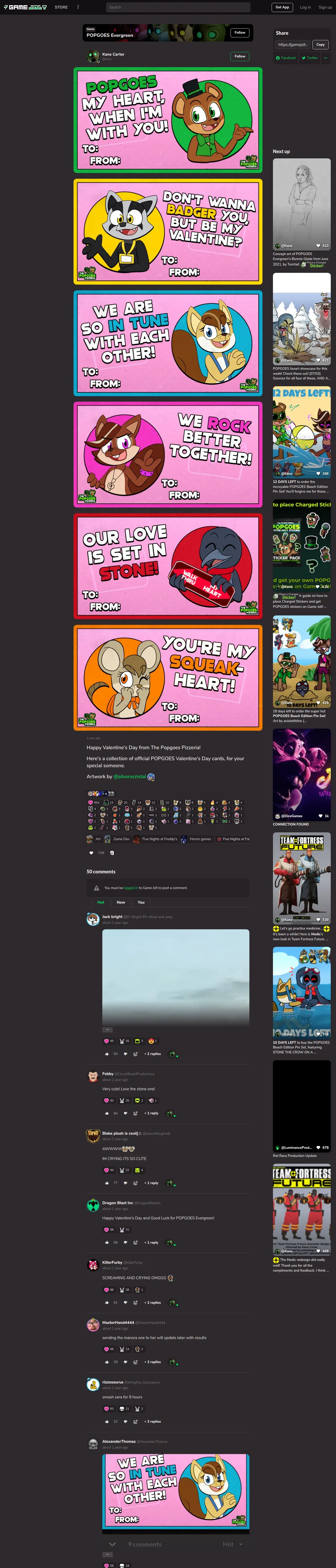336x1568 pixels.
Task: Thumbs up Febby's comment
Action: [107, 1113]
